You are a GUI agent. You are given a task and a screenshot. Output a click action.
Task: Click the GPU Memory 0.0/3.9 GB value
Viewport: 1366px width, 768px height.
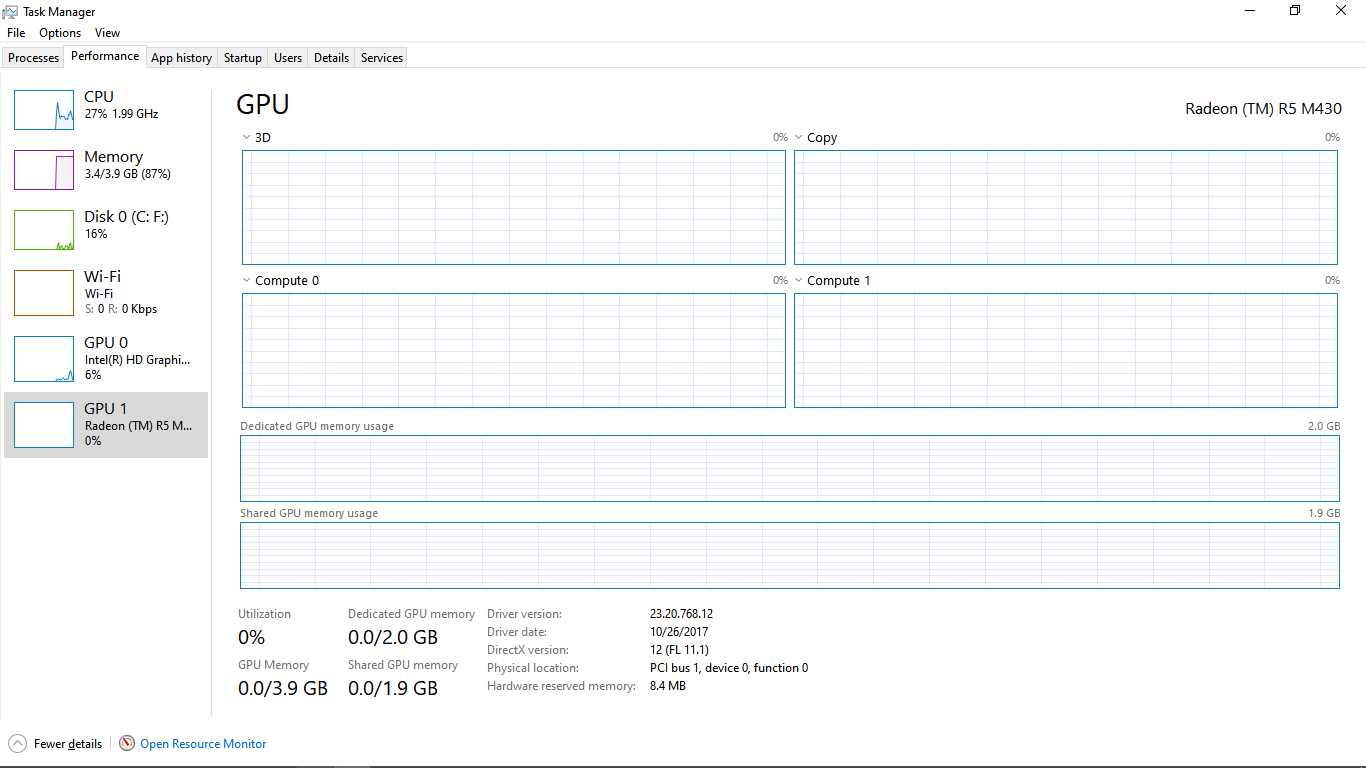click(283, 688)
